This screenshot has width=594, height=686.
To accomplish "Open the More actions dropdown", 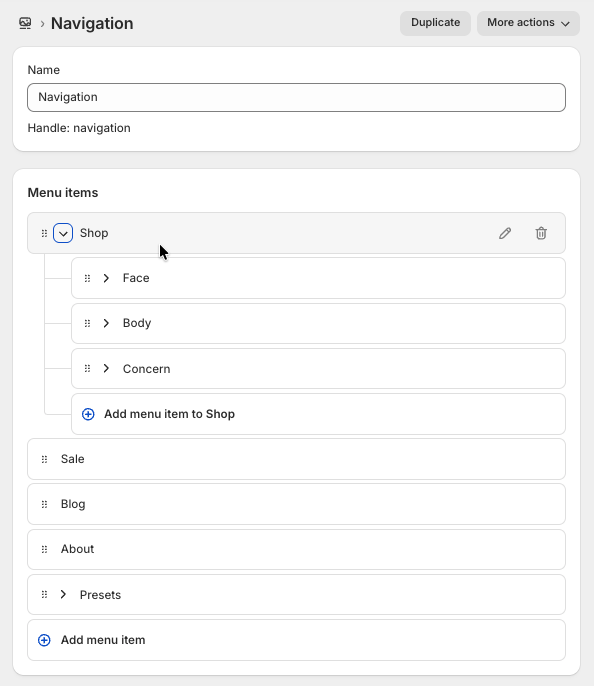I will (x=528, y=23).
